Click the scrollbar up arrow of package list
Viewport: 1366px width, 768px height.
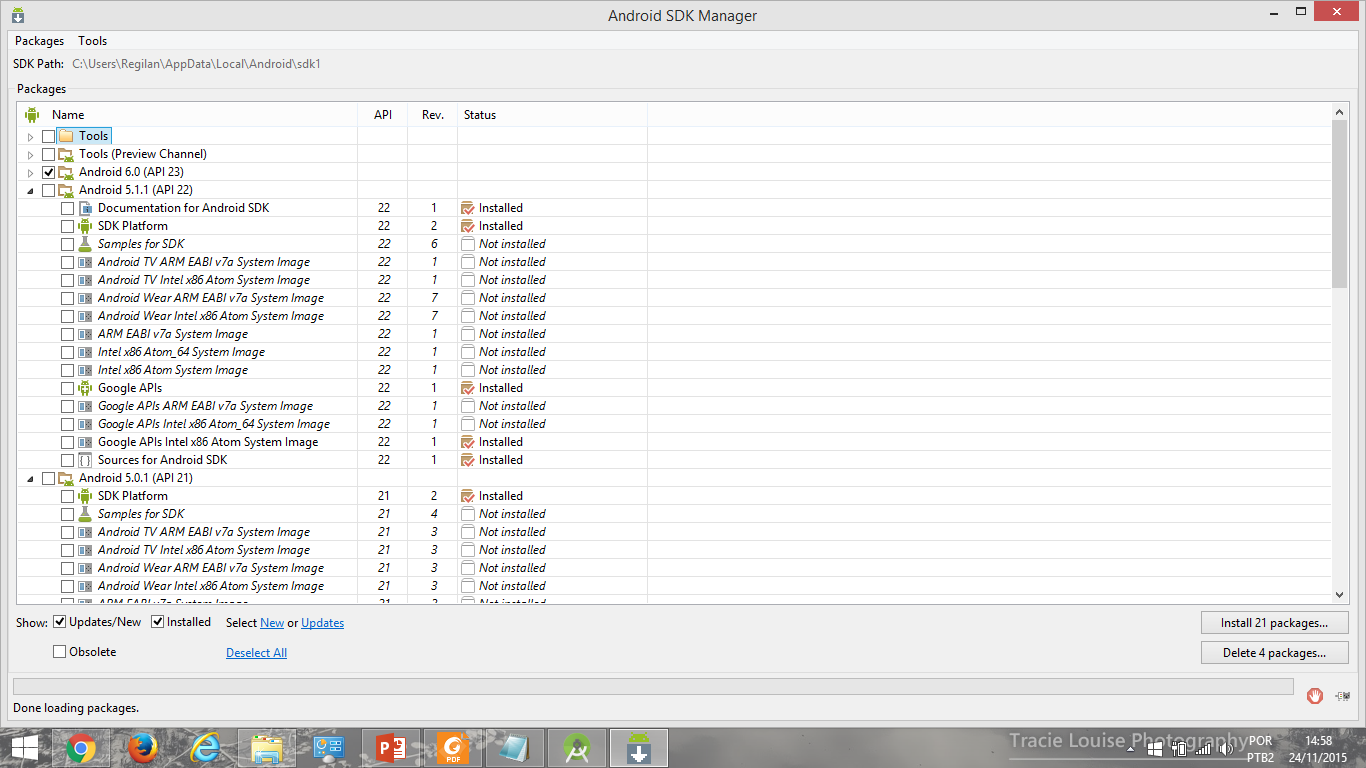point(1340,113)
